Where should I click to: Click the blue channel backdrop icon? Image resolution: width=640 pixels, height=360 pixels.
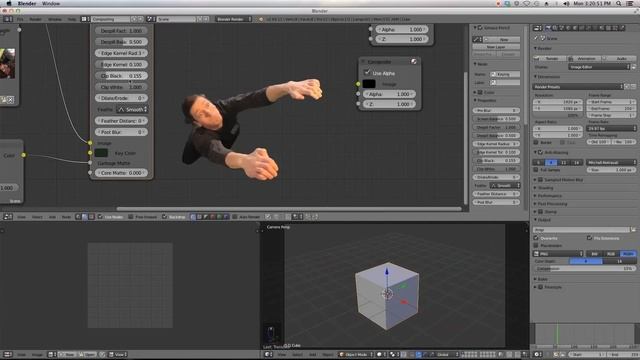[x=225, y=217]
